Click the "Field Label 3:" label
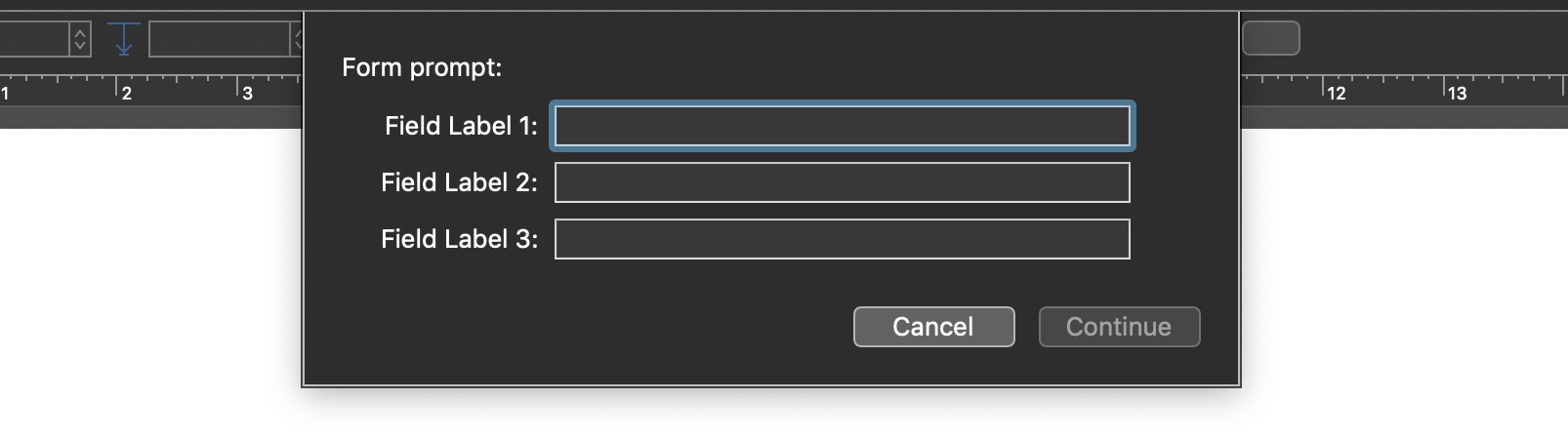Image resolution: width=1568 pixels, height=439 pixels. 459,239
